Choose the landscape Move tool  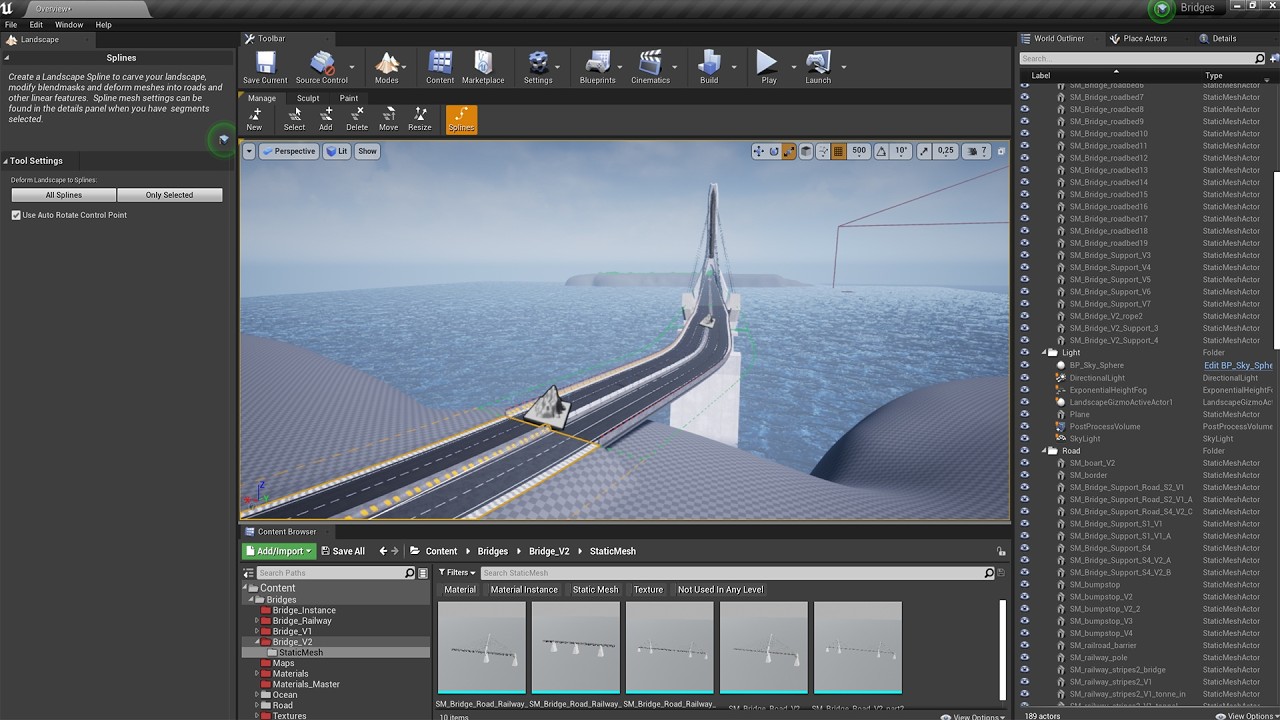(x=388, y=119)
